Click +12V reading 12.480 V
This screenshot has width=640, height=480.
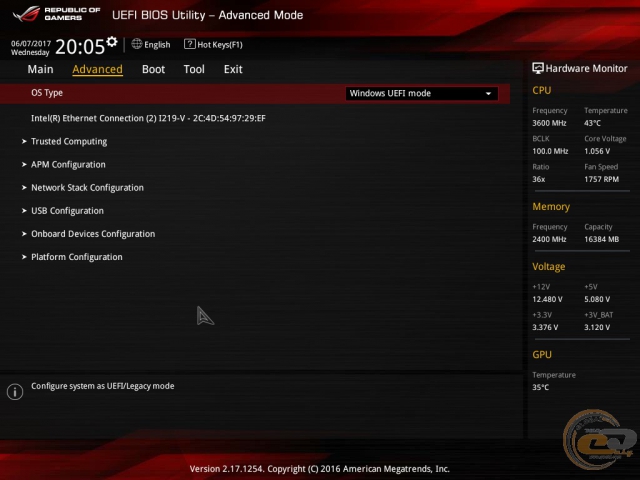point(547,299)
